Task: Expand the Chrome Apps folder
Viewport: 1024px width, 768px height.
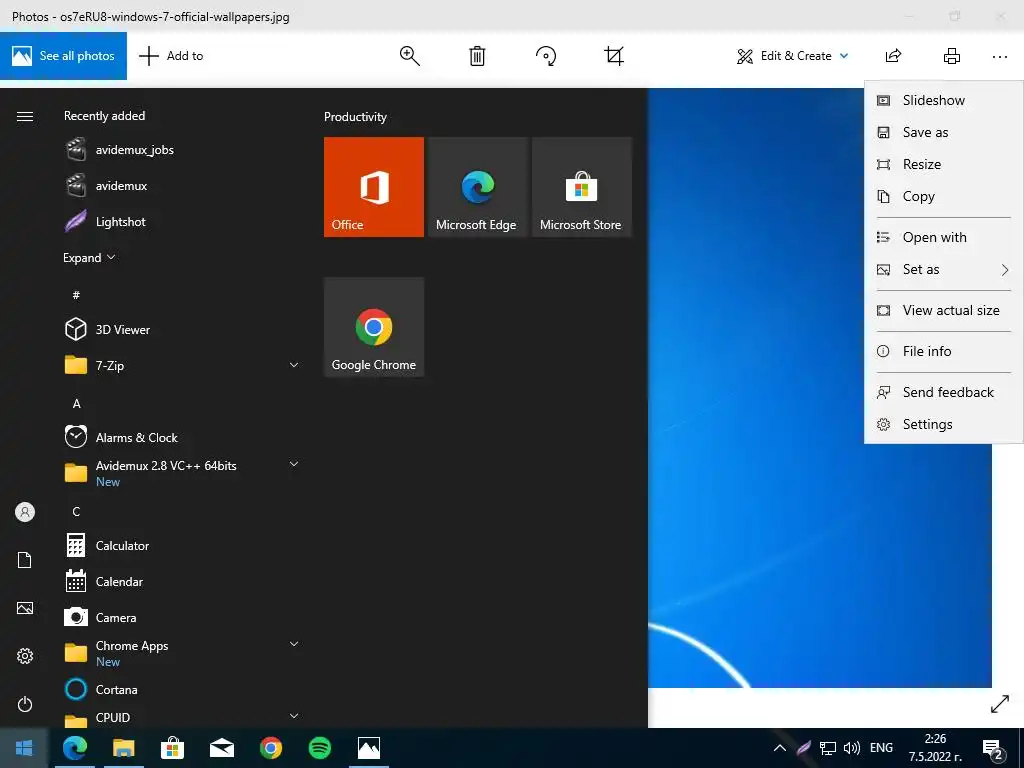Action: coord(294,644)
